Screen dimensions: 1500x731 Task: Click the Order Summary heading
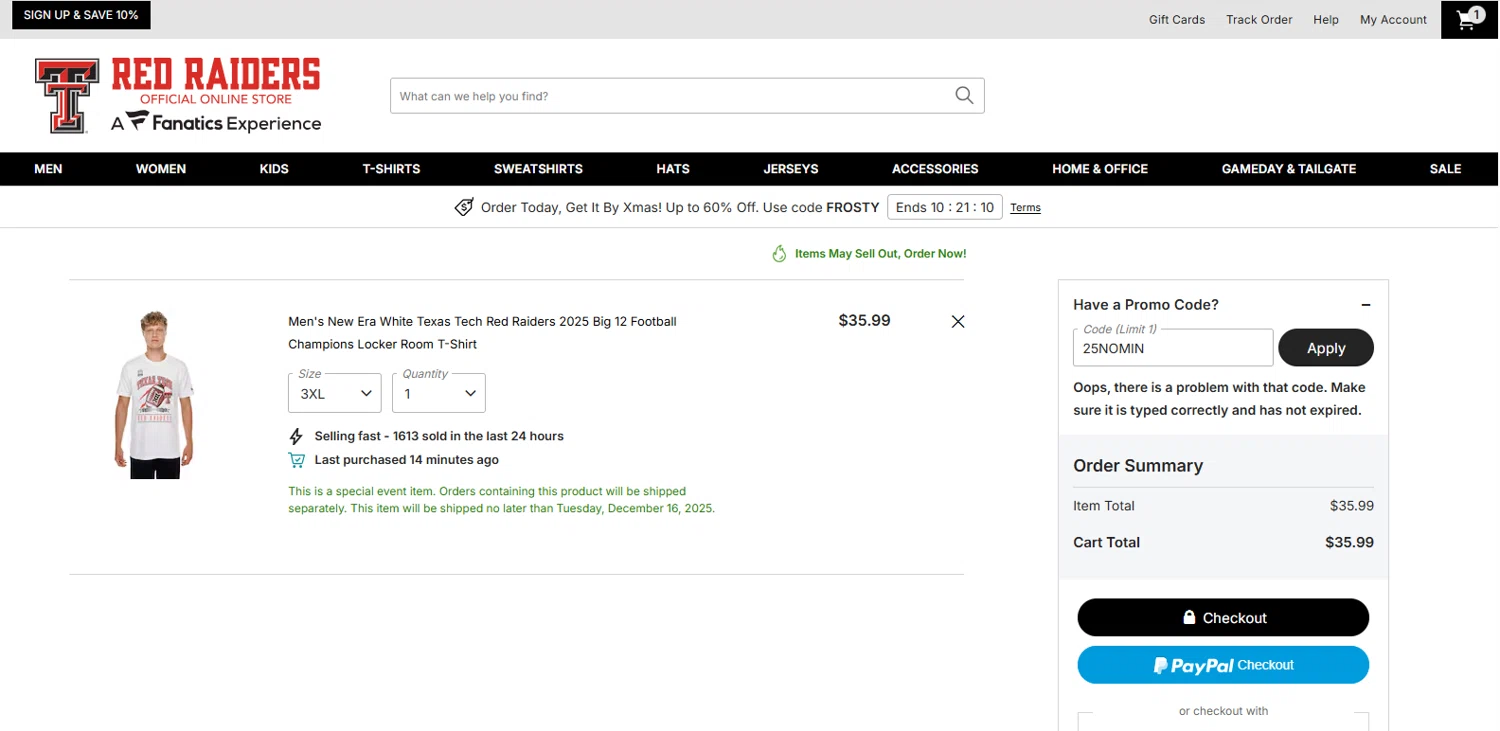point(1138,466)
